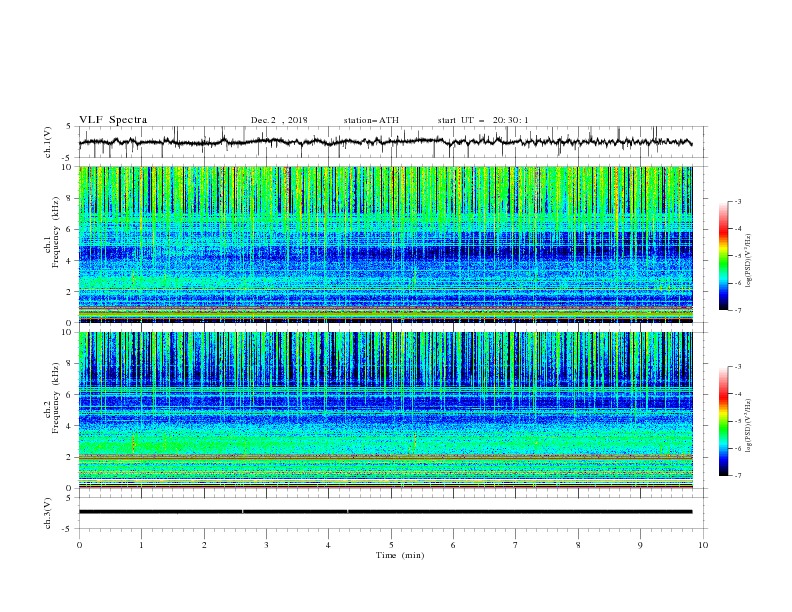The image size is (792, 612).
Task: Click the "2" tick on ch.1 frequency axis
Action: click(71, 292)
